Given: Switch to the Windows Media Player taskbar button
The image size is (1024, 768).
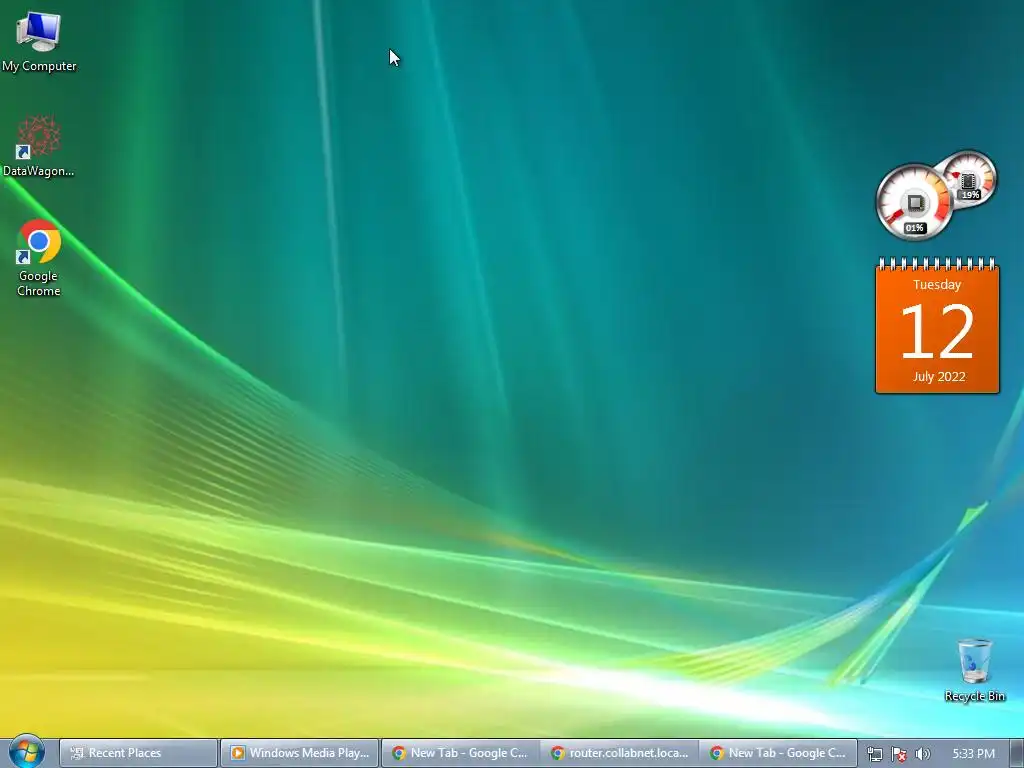Looking at the screenshot, I should (299, 753).
